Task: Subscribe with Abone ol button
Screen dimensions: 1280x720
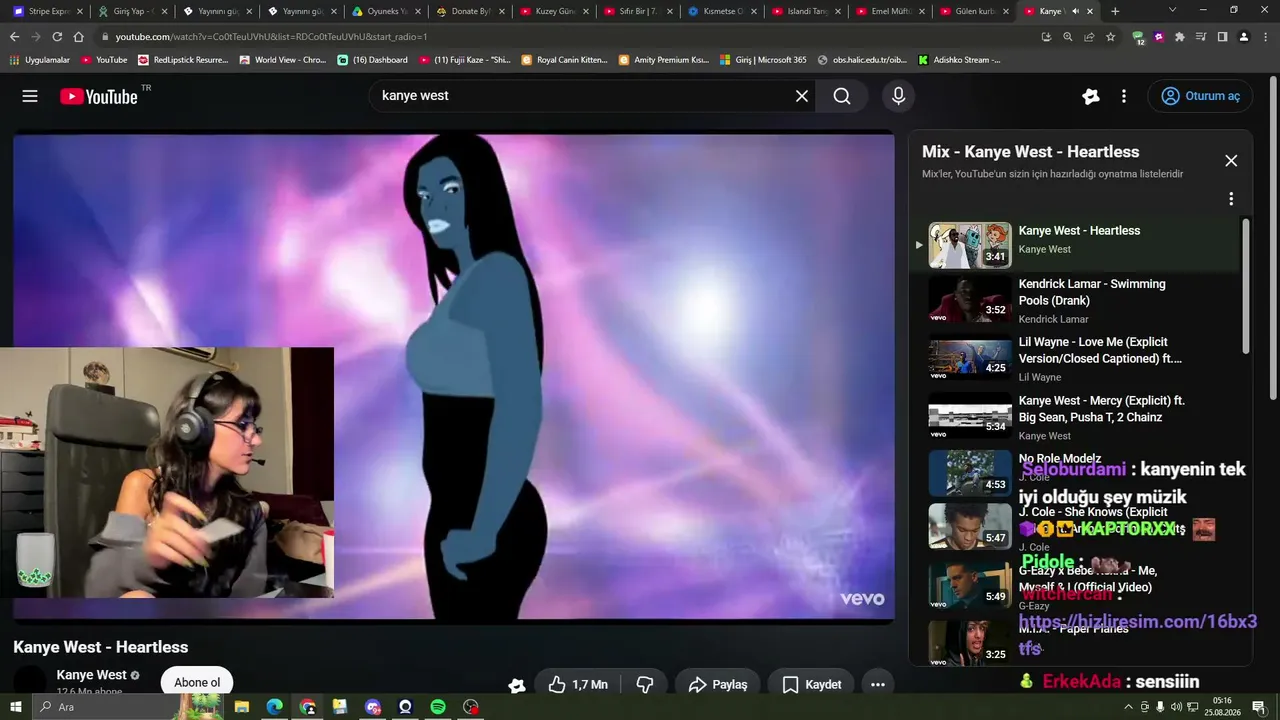Action: point(197,683)
